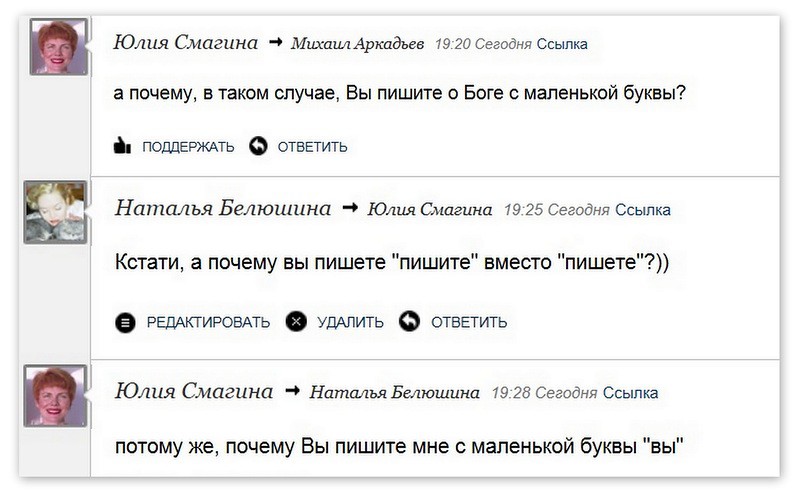Open Наталья Белюшина's avatar photo
800x491 pixels.
55,212
